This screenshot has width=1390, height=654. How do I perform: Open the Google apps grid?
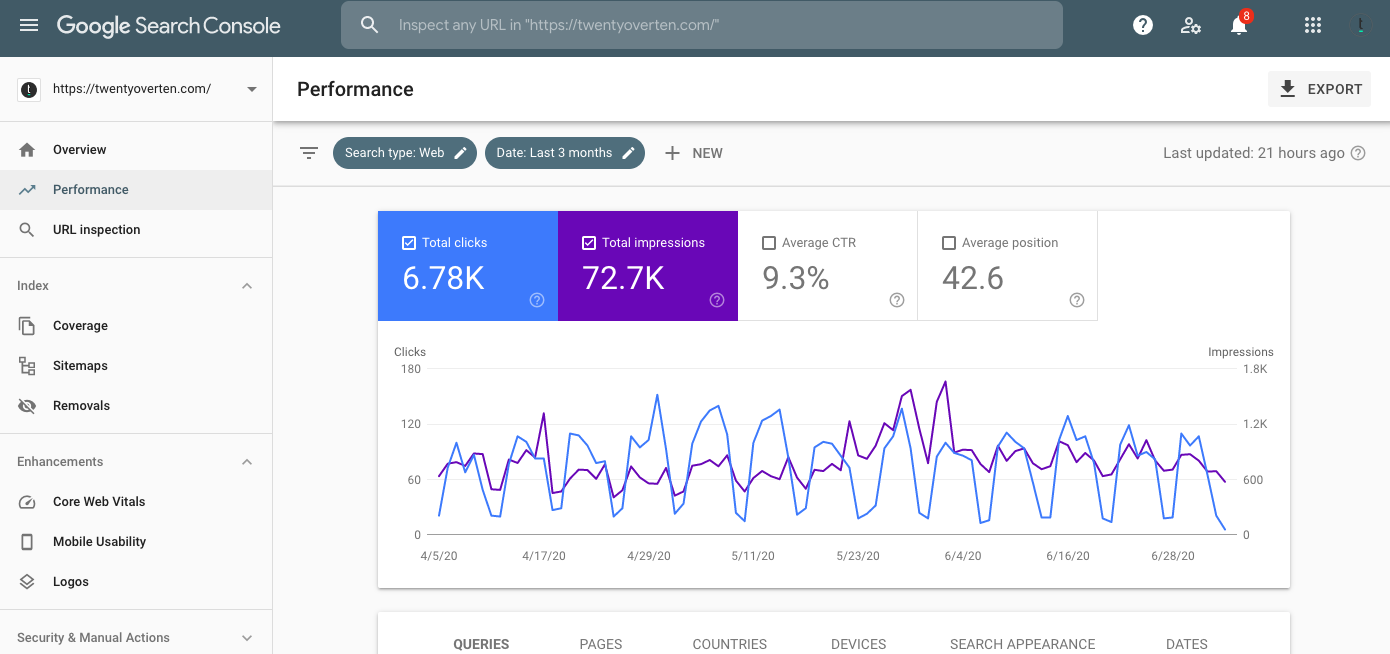point(1313,26)
